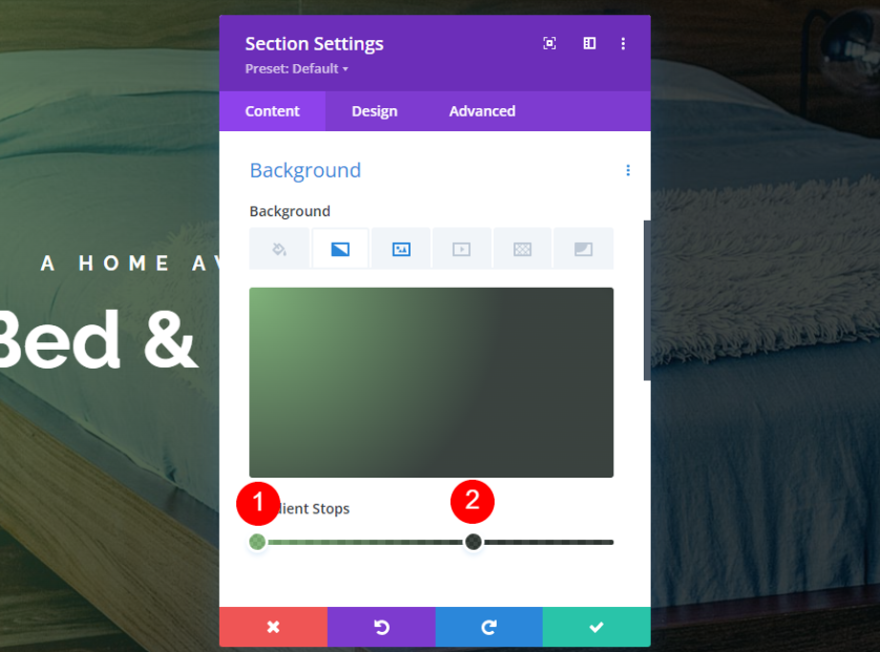Discard changes with the red X button
880x652 pixels.
click(x=273, y=627)
